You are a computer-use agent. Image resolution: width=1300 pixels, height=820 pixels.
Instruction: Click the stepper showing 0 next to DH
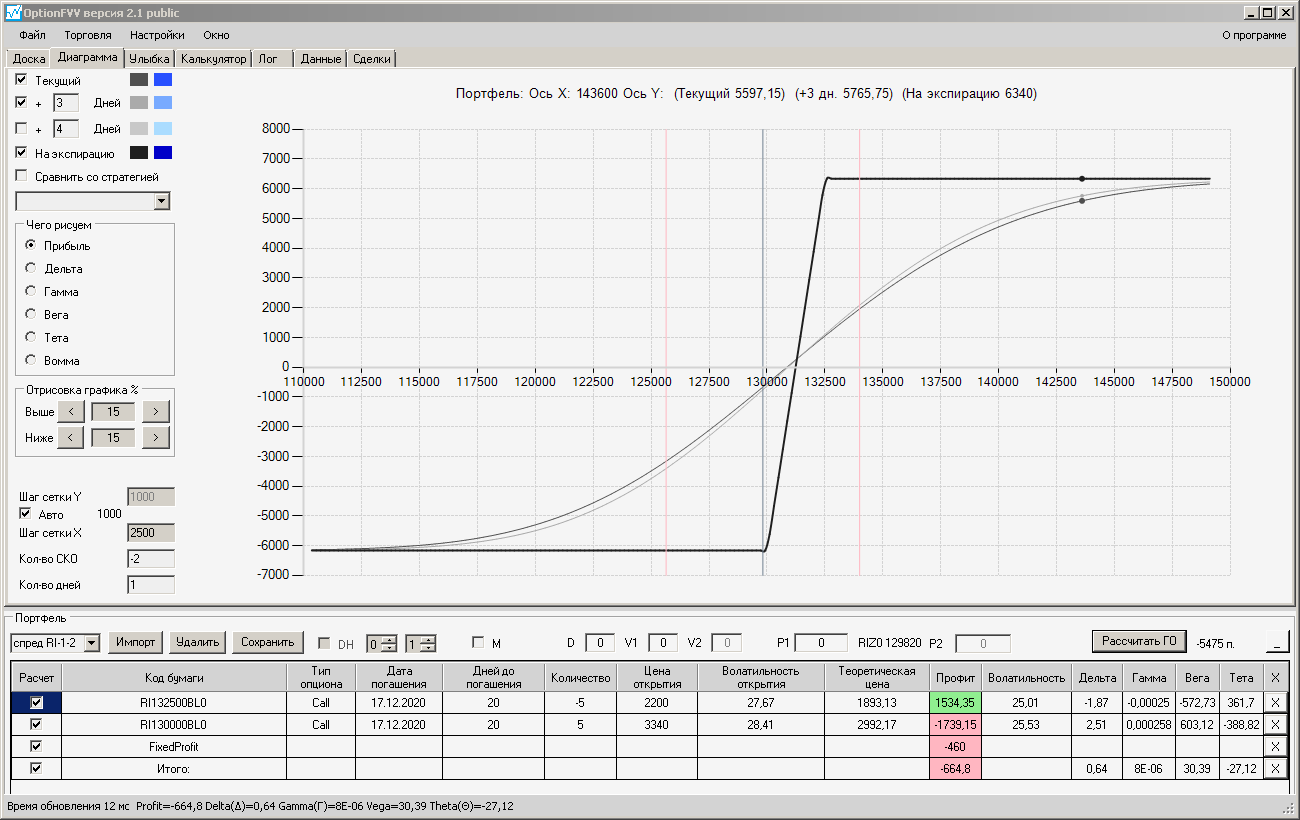[382, 644]
